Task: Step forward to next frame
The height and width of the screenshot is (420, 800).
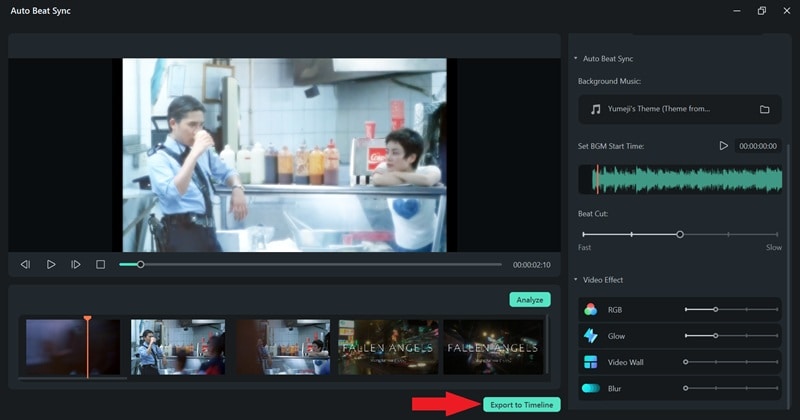Action: click(x=76, y=264)
